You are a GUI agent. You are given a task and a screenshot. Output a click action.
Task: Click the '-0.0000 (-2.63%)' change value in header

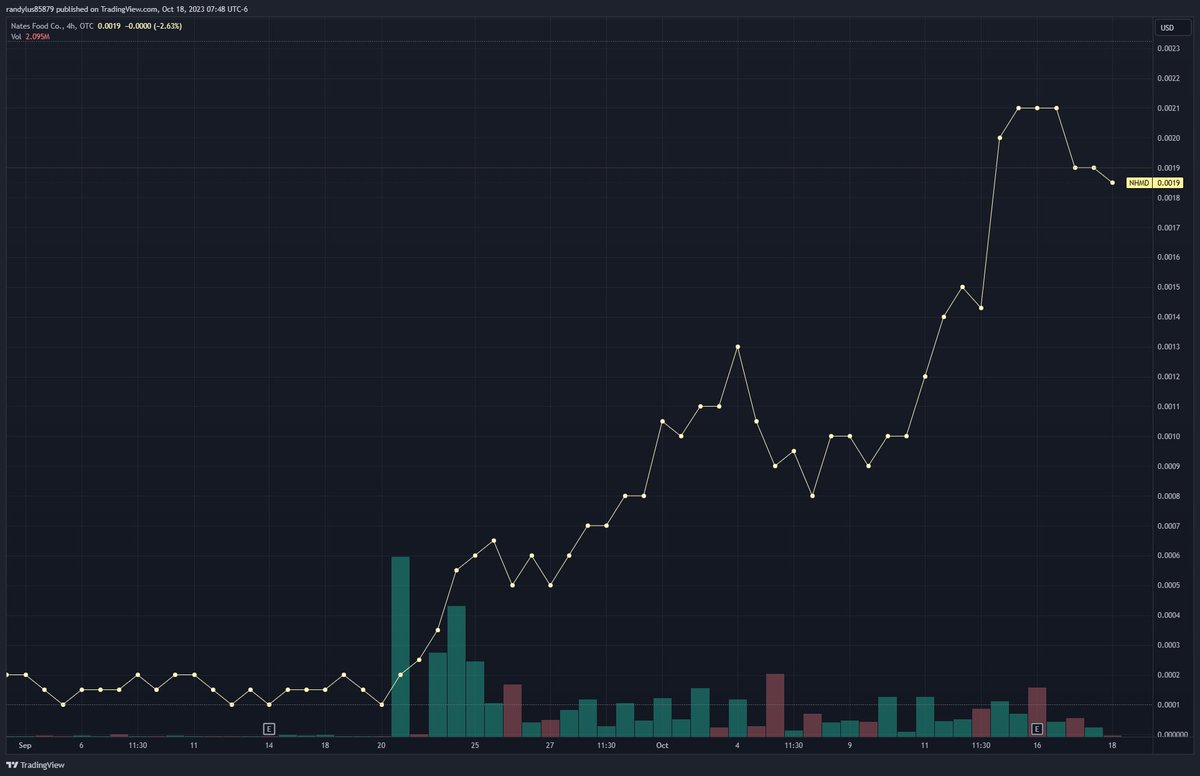coord(153,25)
